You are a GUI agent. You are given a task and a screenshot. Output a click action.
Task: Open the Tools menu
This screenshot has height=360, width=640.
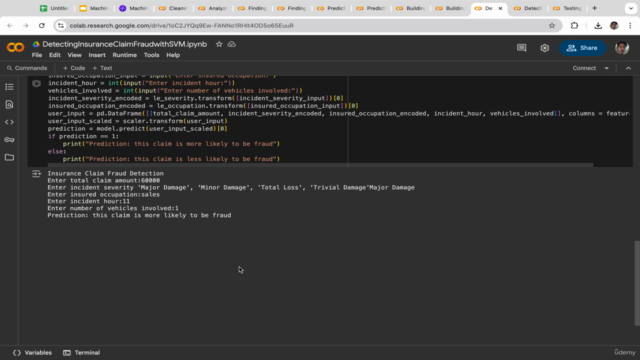point(151,55)
